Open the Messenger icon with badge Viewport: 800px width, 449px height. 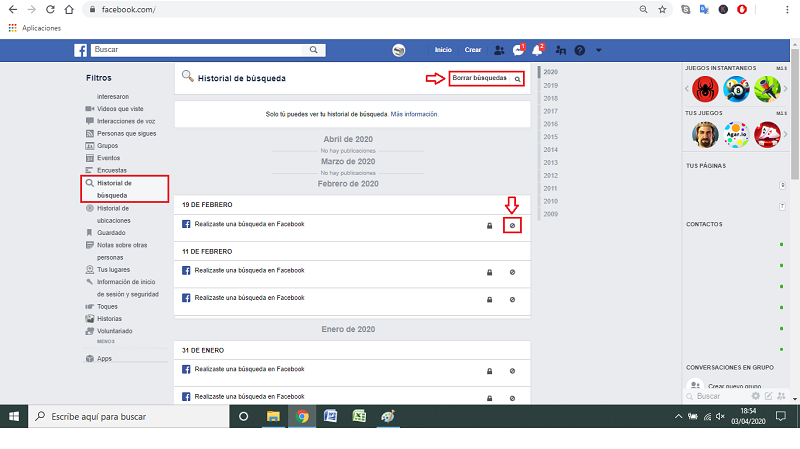518,50
